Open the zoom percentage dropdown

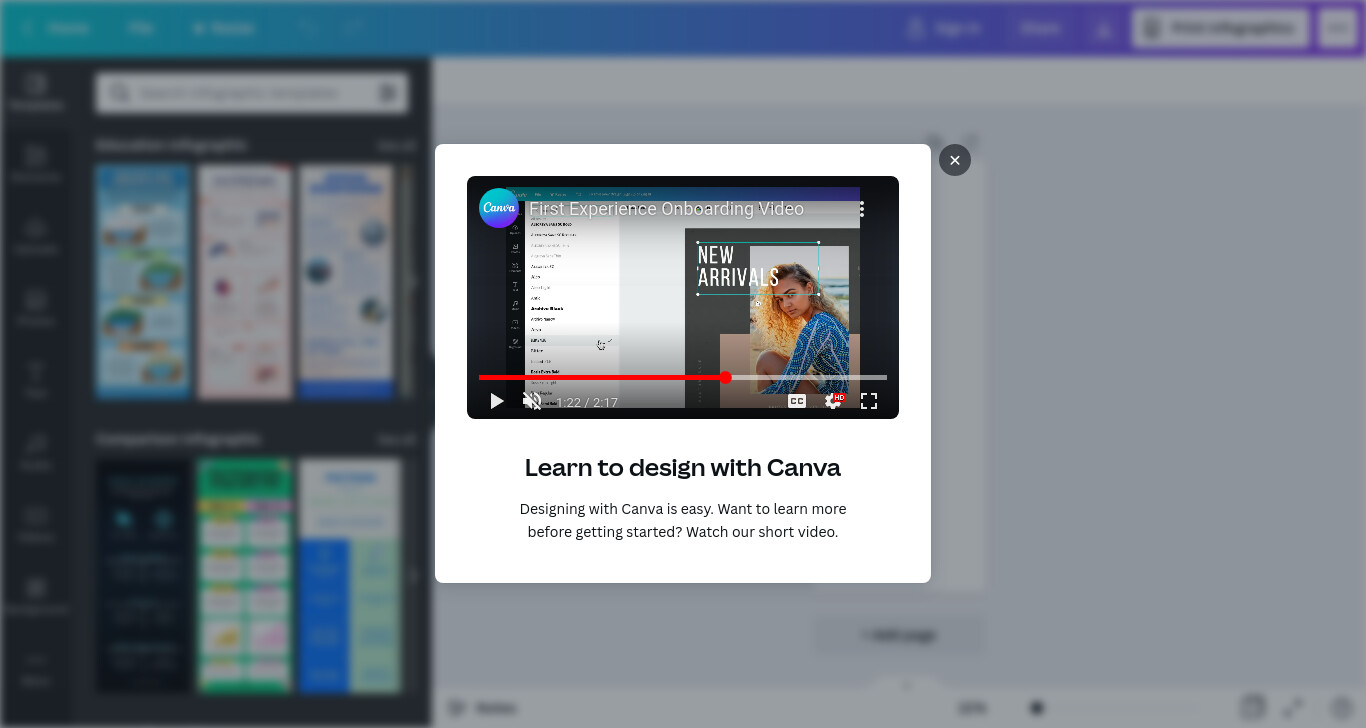tap(973, 708)
